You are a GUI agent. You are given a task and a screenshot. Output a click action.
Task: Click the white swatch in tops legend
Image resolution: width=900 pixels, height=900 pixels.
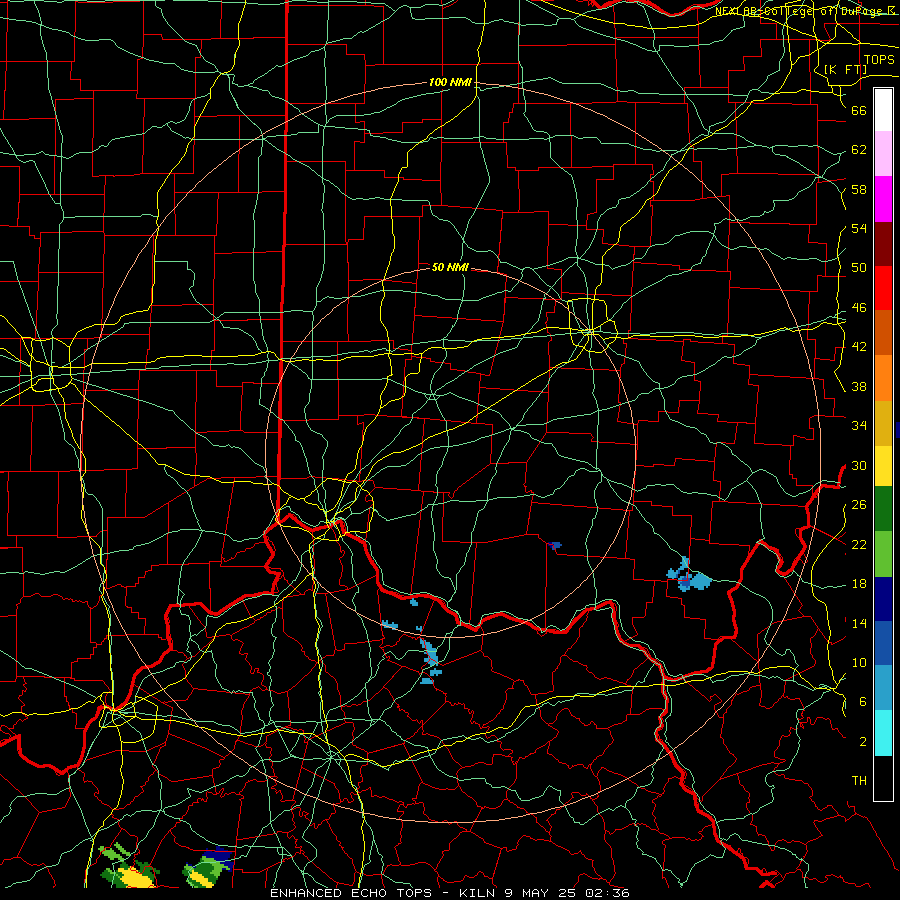click(x=883, y=110)
